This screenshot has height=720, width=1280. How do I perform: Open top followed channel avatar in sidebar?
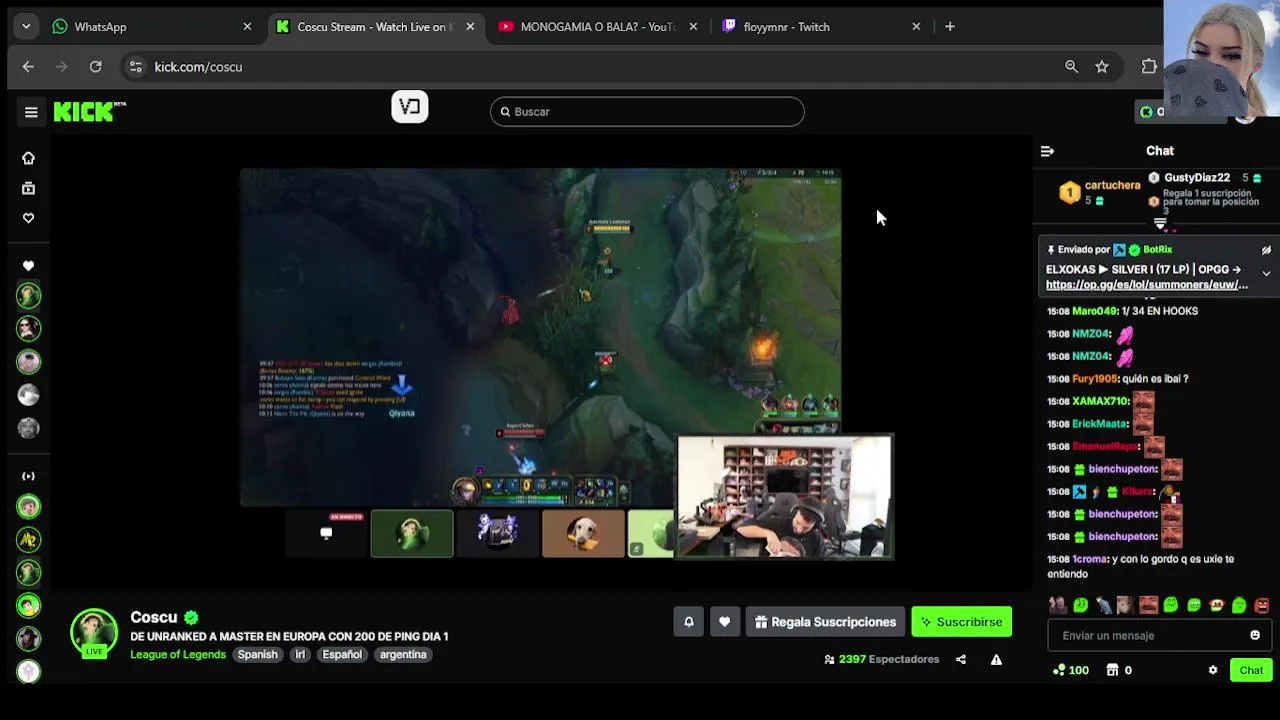(28, 296)
